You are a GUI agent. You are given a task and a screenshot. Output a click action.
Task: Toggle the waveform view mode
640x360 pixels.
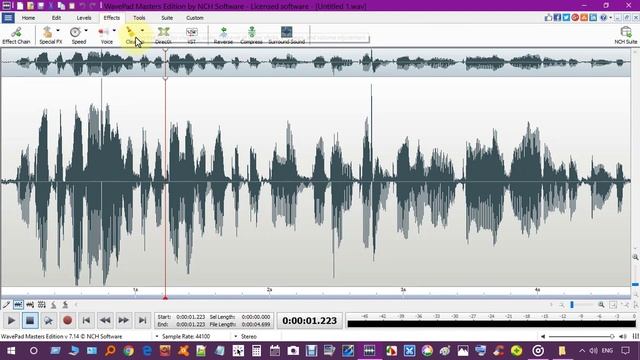(18, 304)
